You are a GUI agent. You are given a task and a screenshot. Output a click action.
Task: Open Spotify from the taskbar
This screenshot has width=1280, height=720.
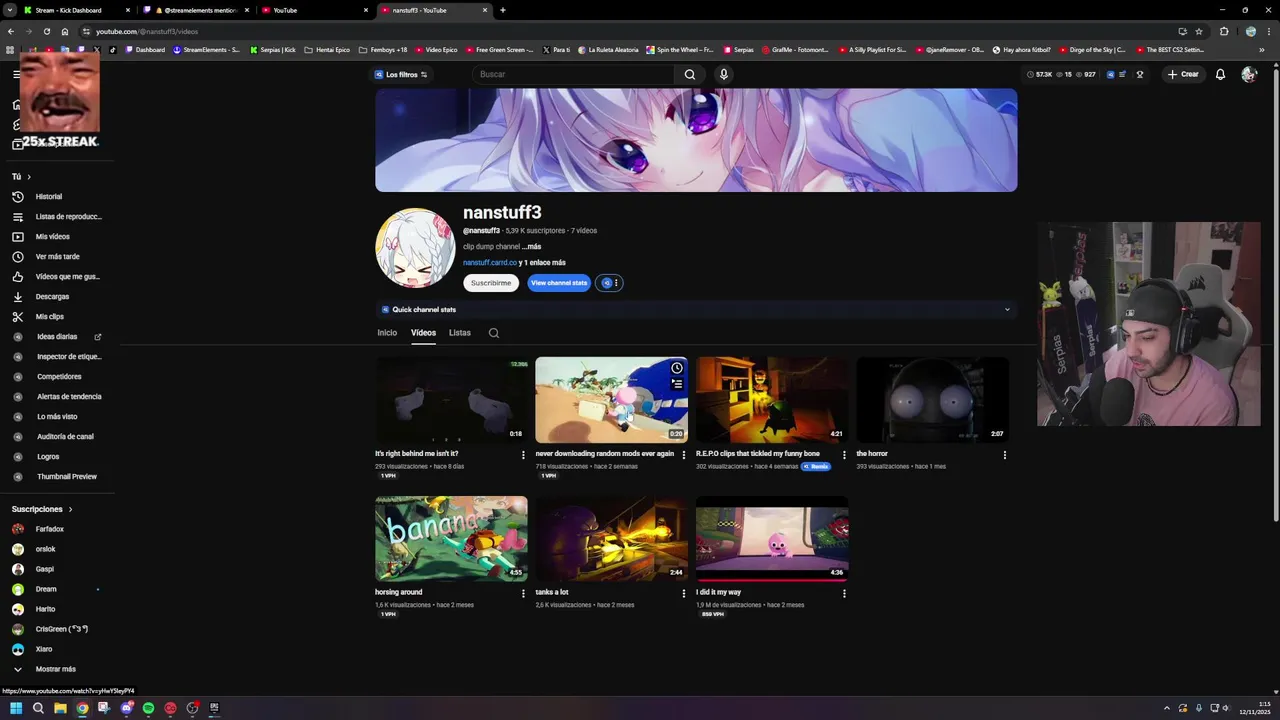pos(148,708)
